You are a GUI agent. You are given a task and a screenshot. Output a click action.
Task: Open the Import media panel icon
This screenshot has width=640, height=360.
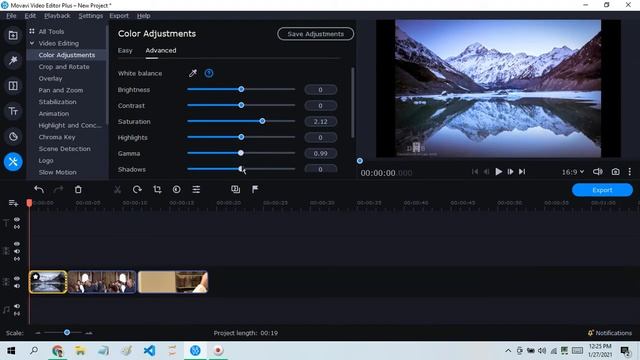(x=13, y=35)
